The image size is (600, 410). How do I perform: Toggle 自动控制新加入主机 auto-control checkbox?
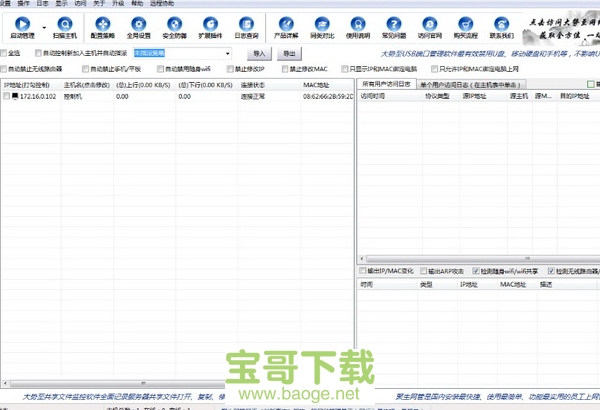(x=38, y=53)
